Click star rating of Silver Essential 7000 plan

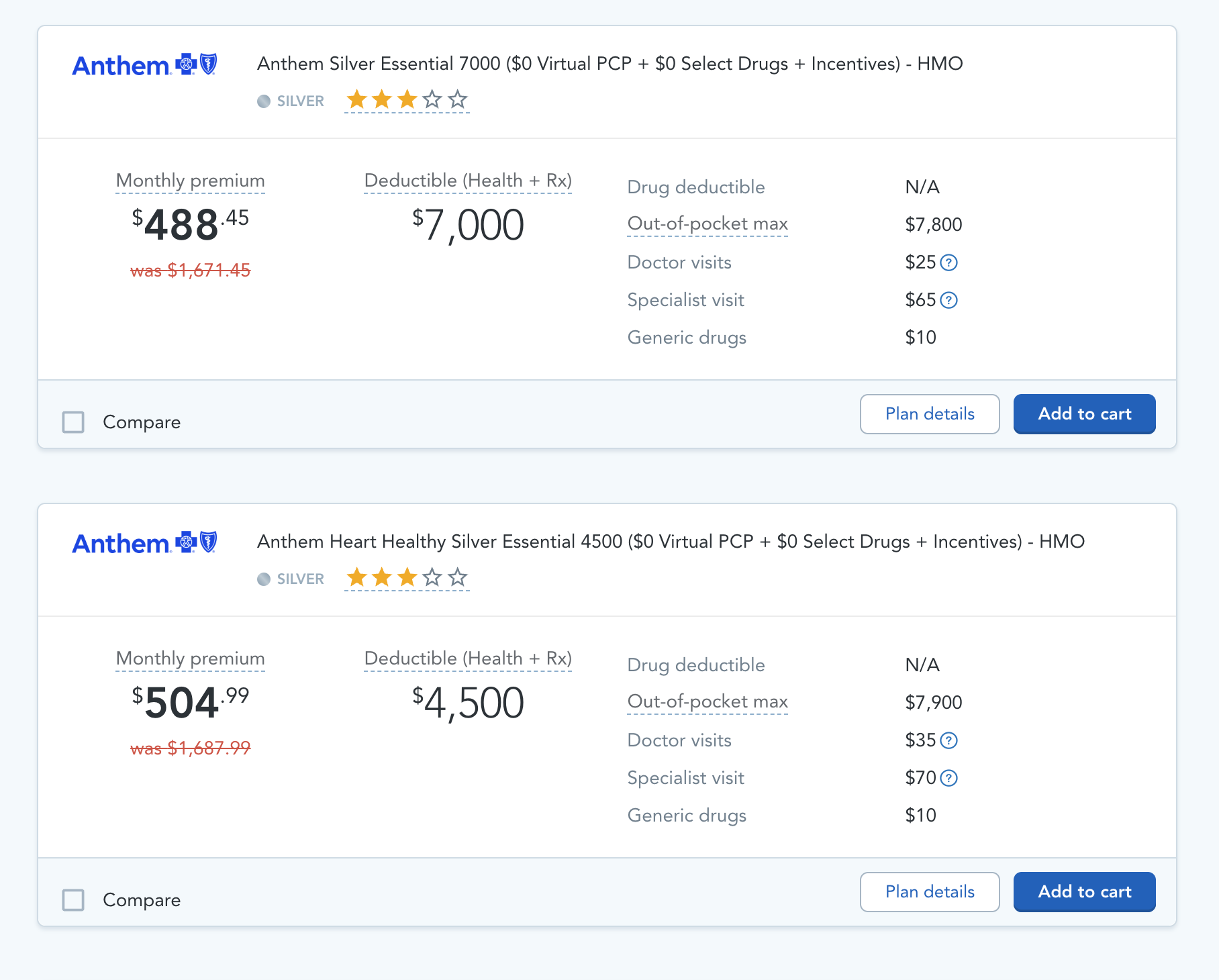(x=407, y=101)
